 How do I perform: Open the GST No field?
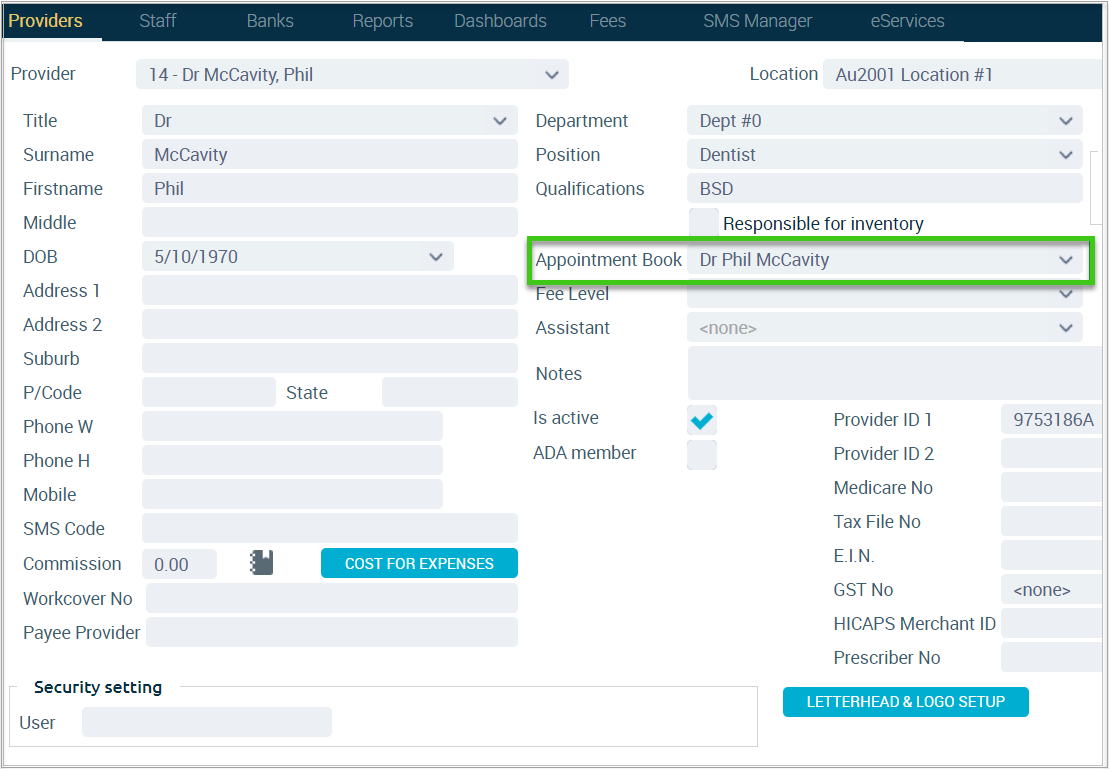tap(1052, 589)
